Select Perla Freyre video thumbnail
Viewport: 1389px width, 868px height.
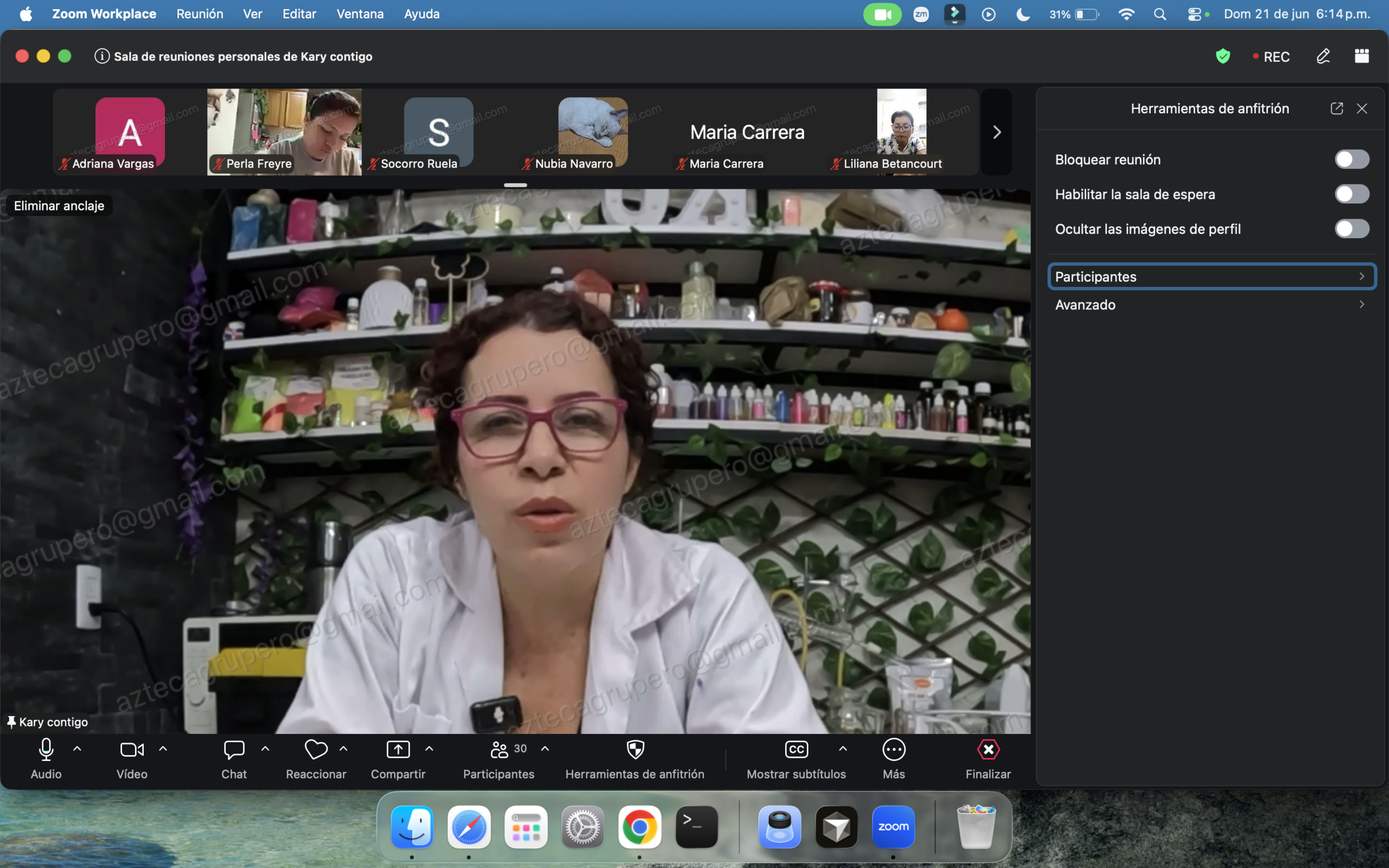284,132
